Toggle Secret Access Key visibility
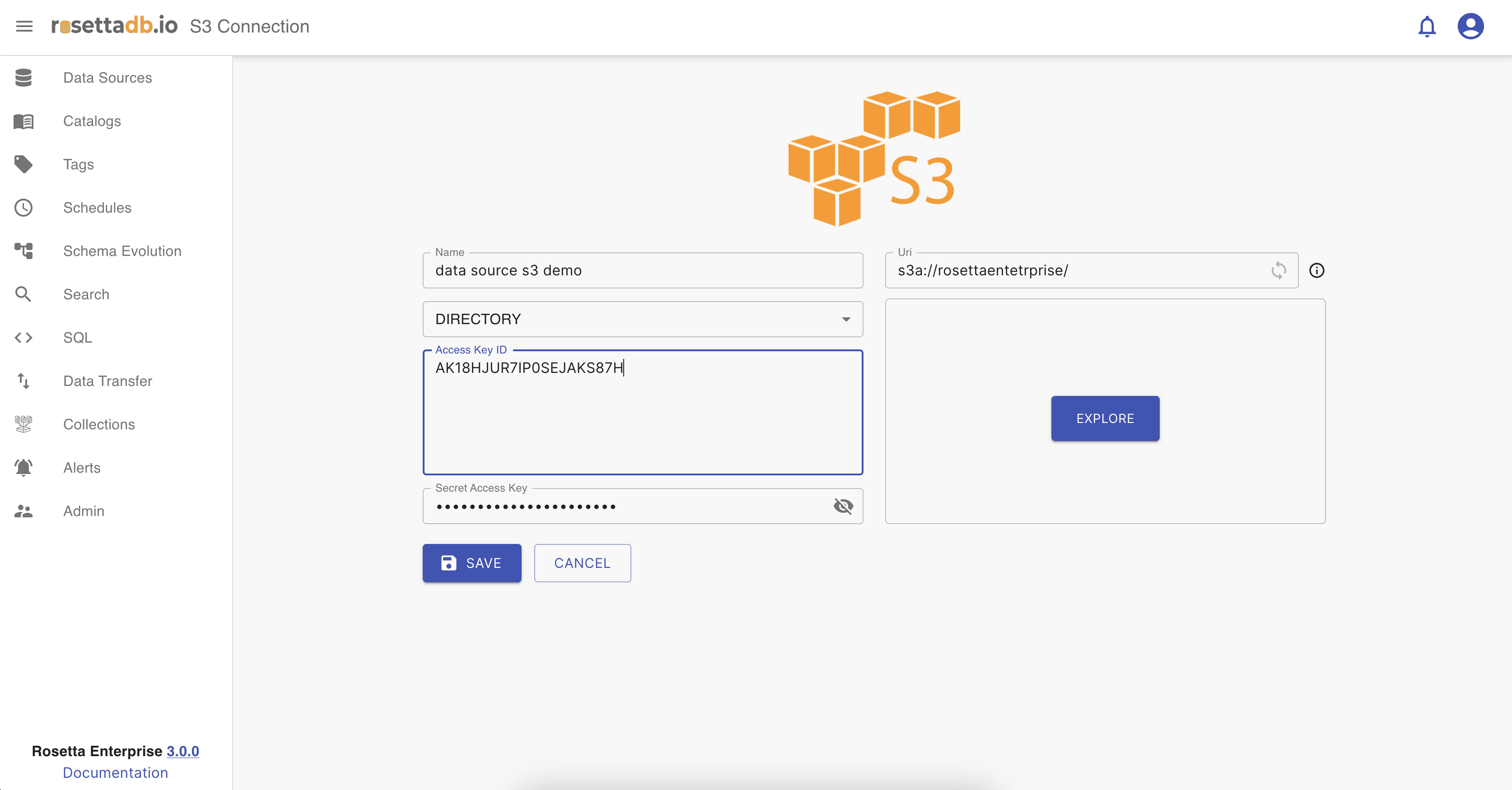 [x=843, y=506]
